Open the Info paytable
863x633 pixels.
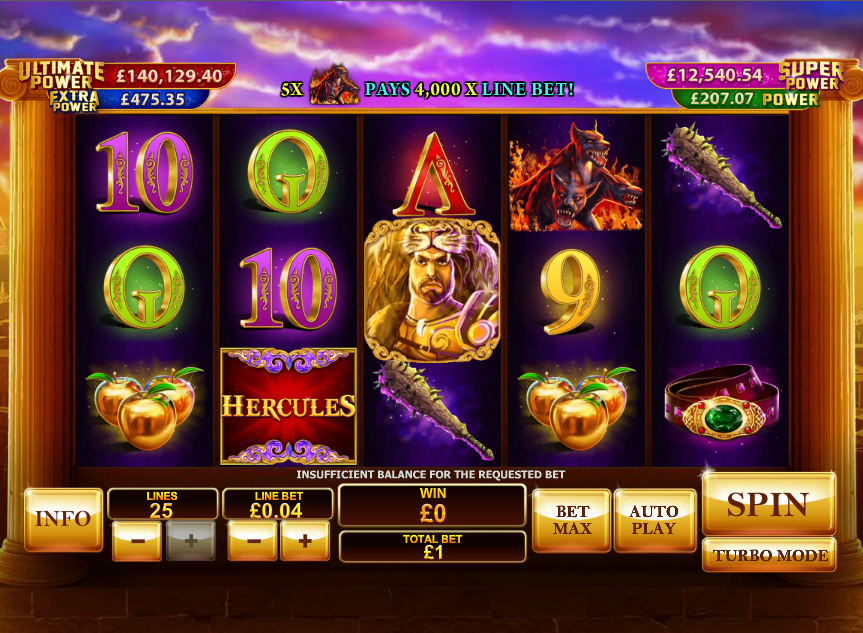pos(63,519)
